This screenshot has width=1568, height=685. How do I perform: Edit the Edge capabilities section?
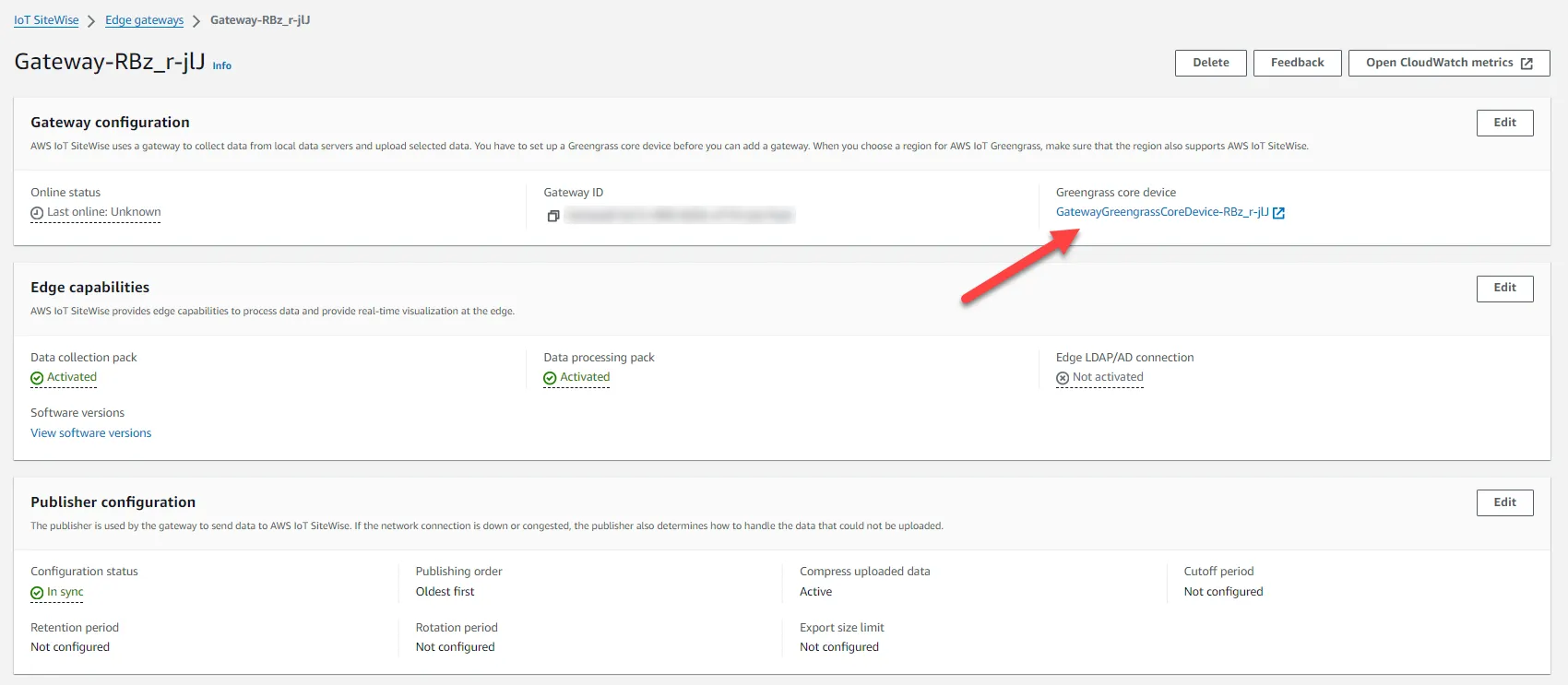[x=1505, y=289]
